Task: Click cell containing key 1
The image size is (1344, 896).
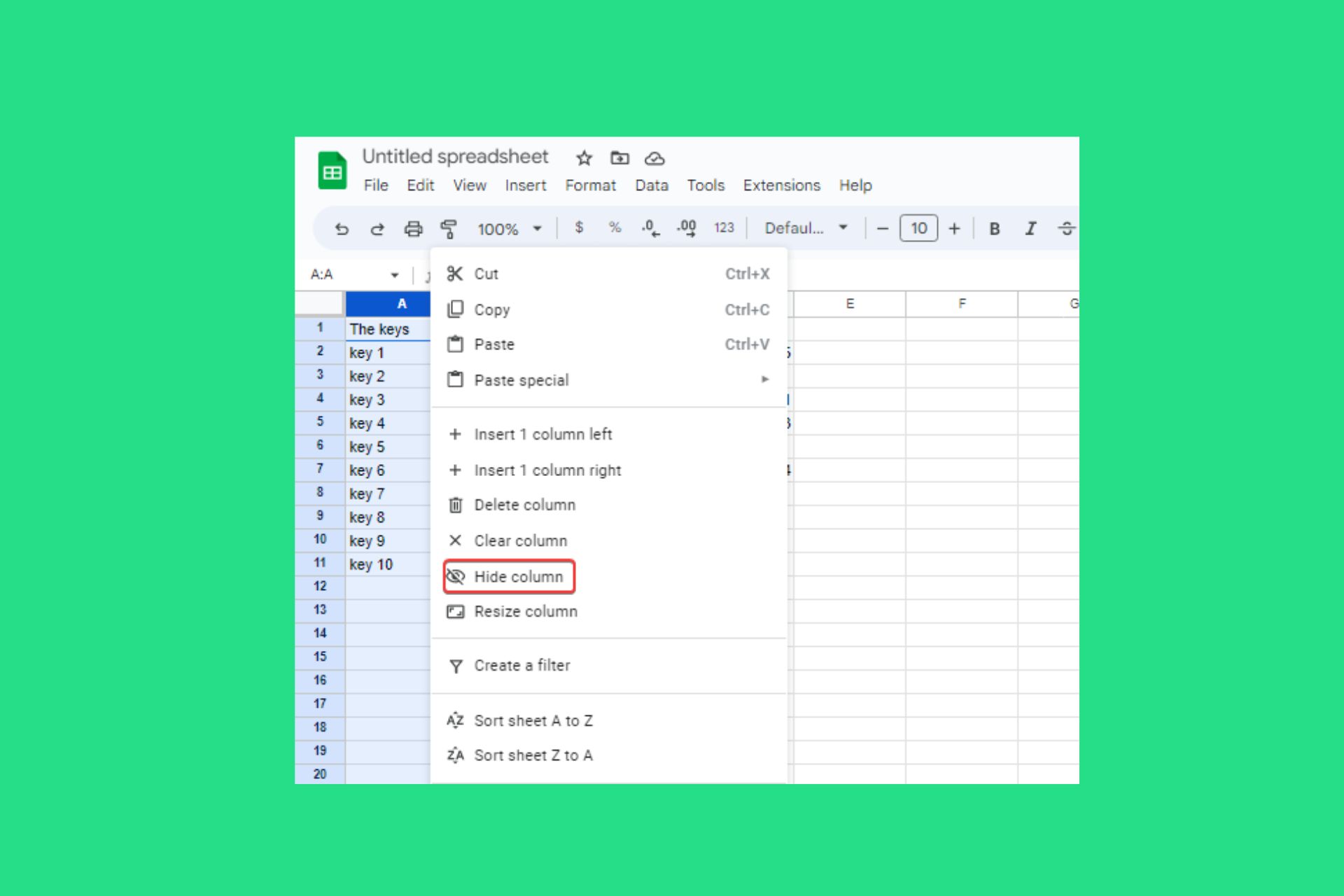Action: [x=388, y=353]
